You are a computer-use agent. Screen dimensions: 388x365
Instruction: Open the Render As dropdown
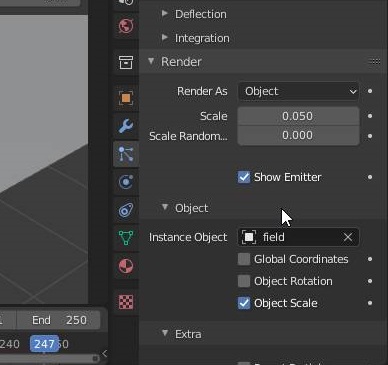299,91
